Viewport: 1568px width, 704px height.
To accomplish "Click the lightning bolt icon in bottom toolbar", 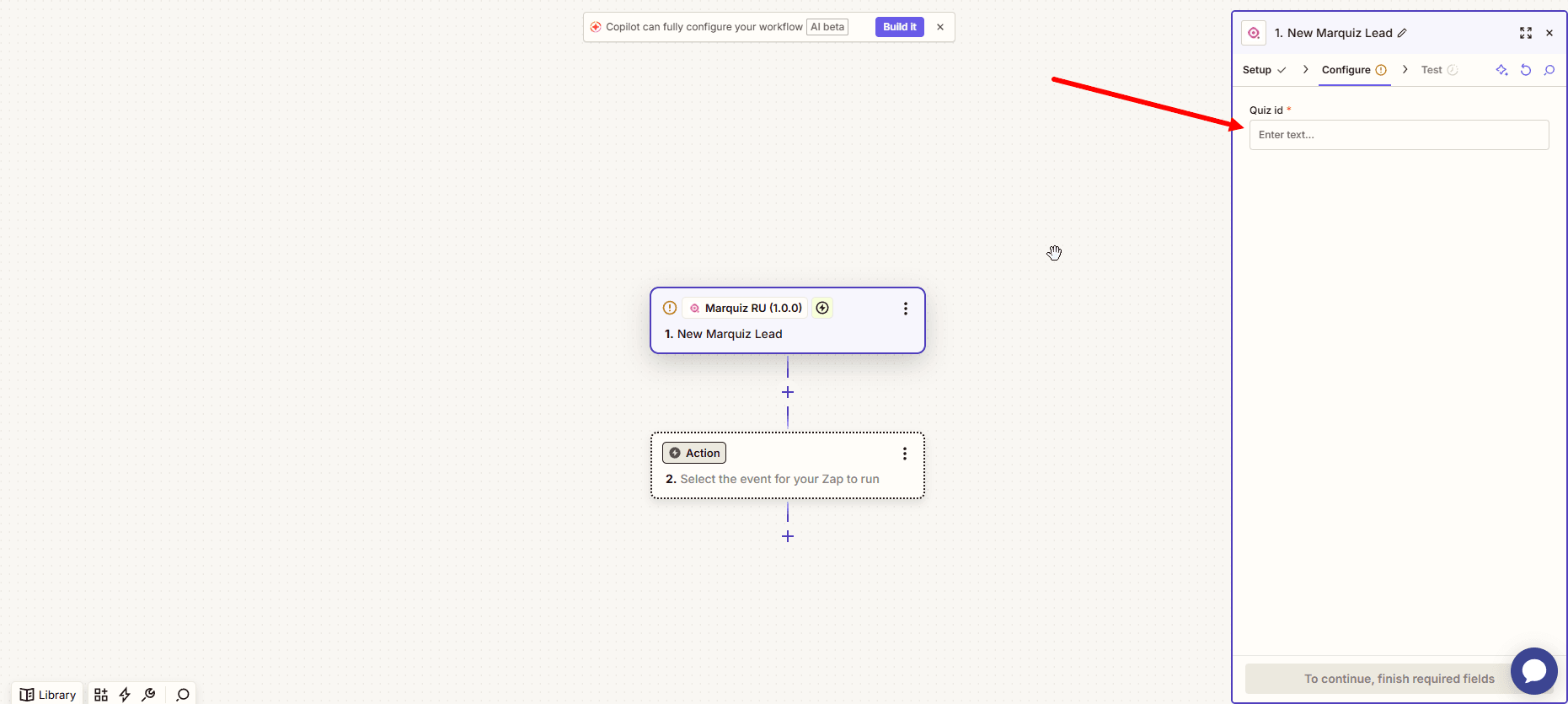I will click(125, 695).
